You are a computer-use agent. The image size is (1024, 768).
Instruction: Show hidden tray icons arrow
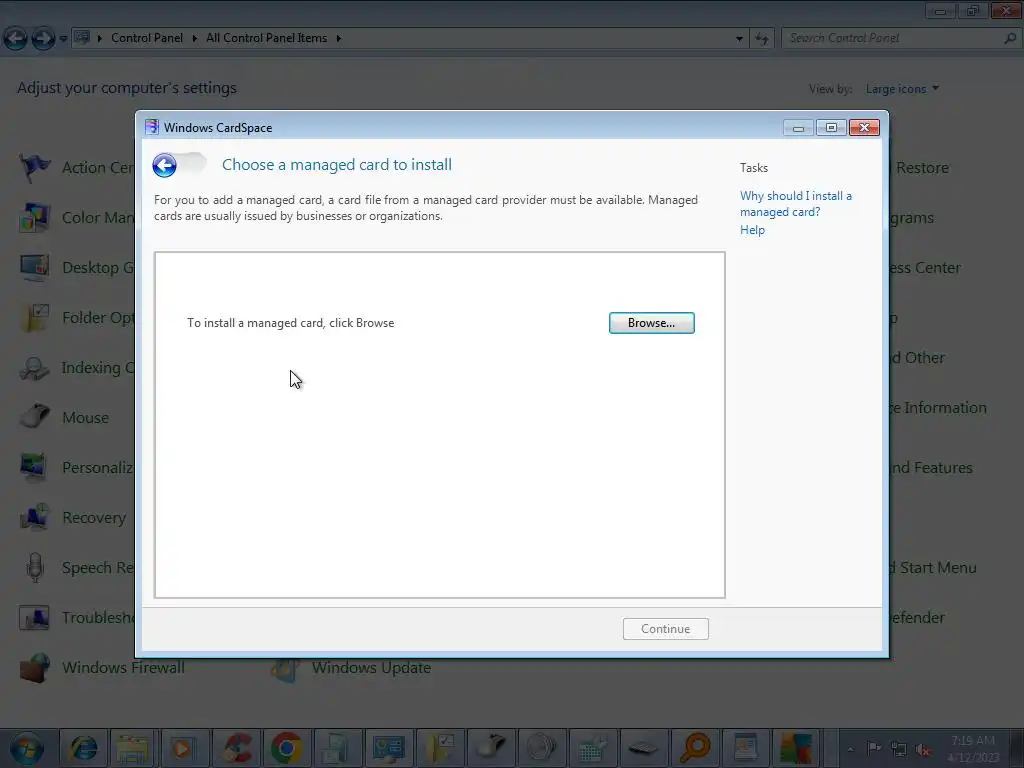click(x=850, y=750)
